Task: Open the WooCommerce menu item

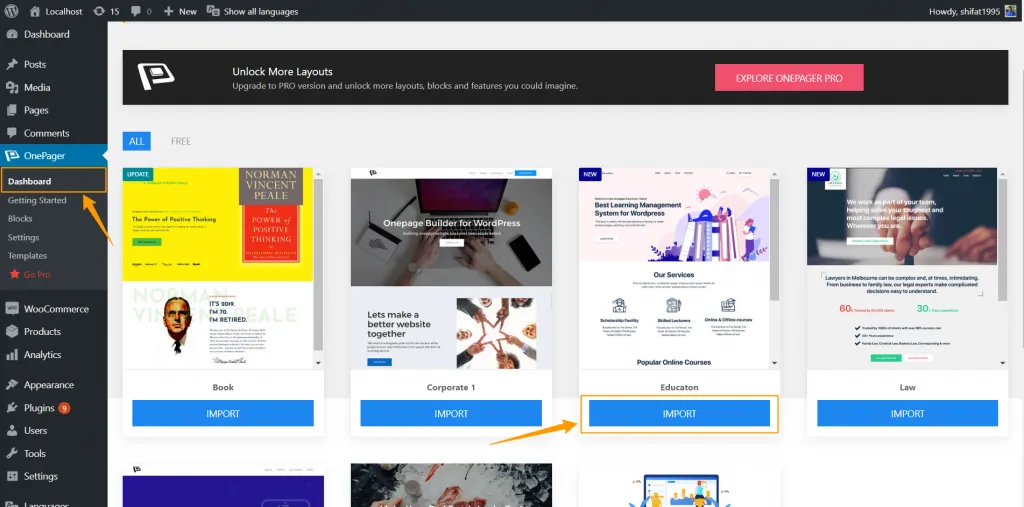Action: (54, 308)
